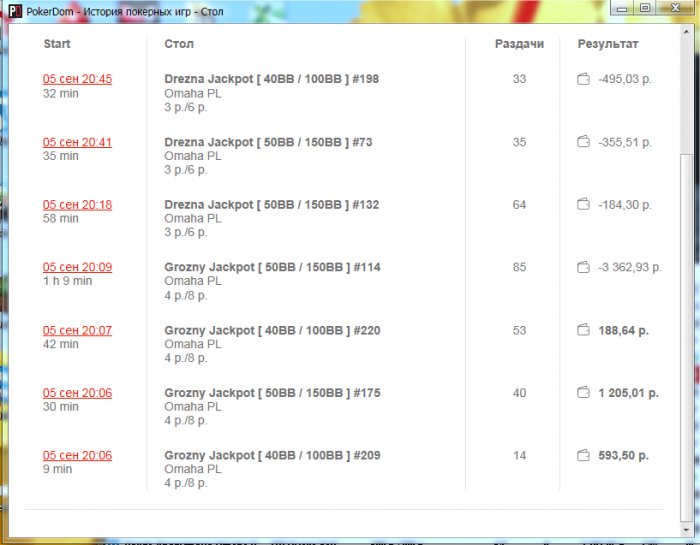This screenshot has height=545, width=700.
Task: Click the wallet icon beside 188,64 р.
Action: pyautogui.click(x=583, y=330)
